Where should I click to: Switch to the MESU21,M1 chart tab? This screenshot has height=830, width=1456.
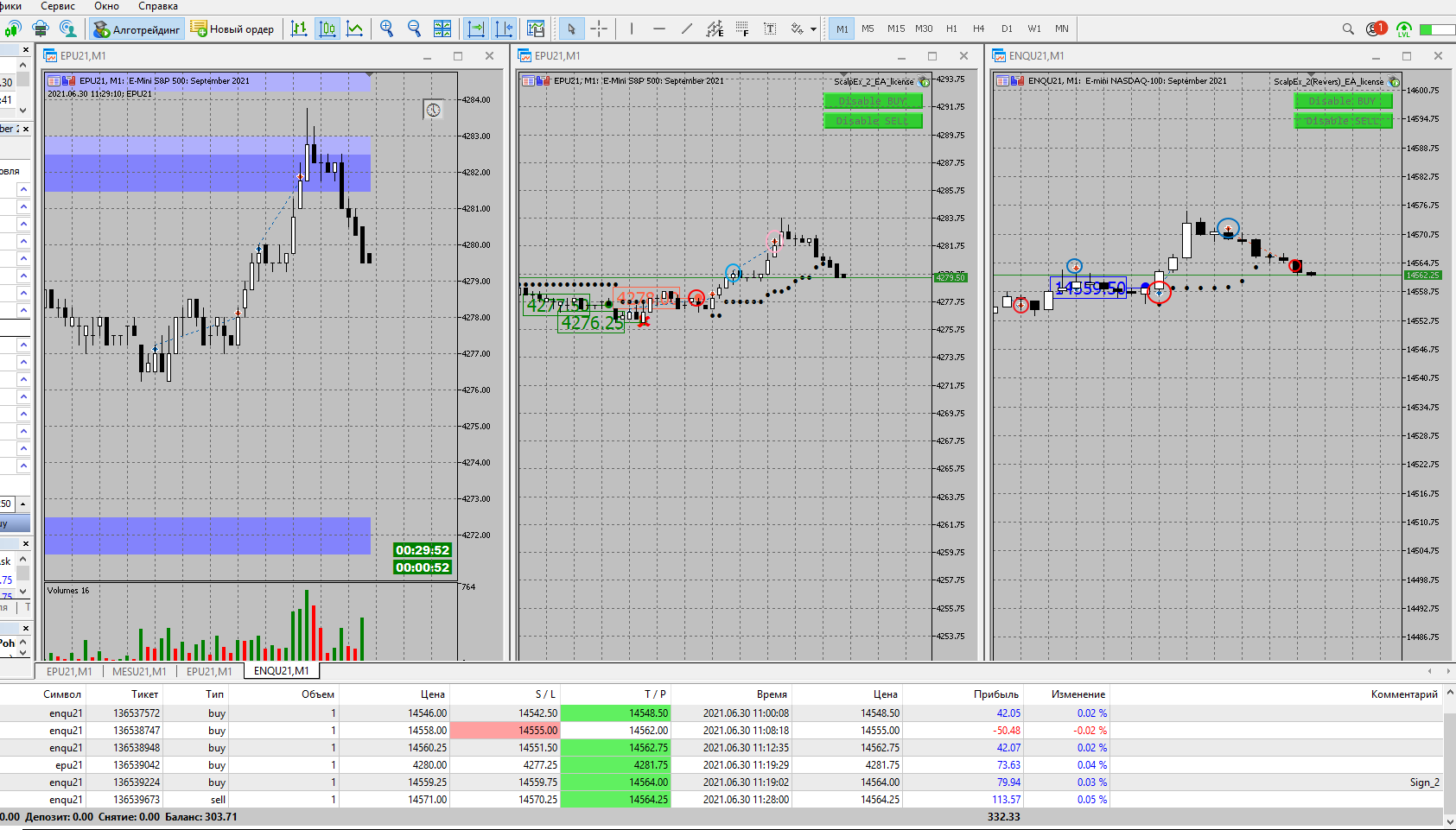point(139,671)
